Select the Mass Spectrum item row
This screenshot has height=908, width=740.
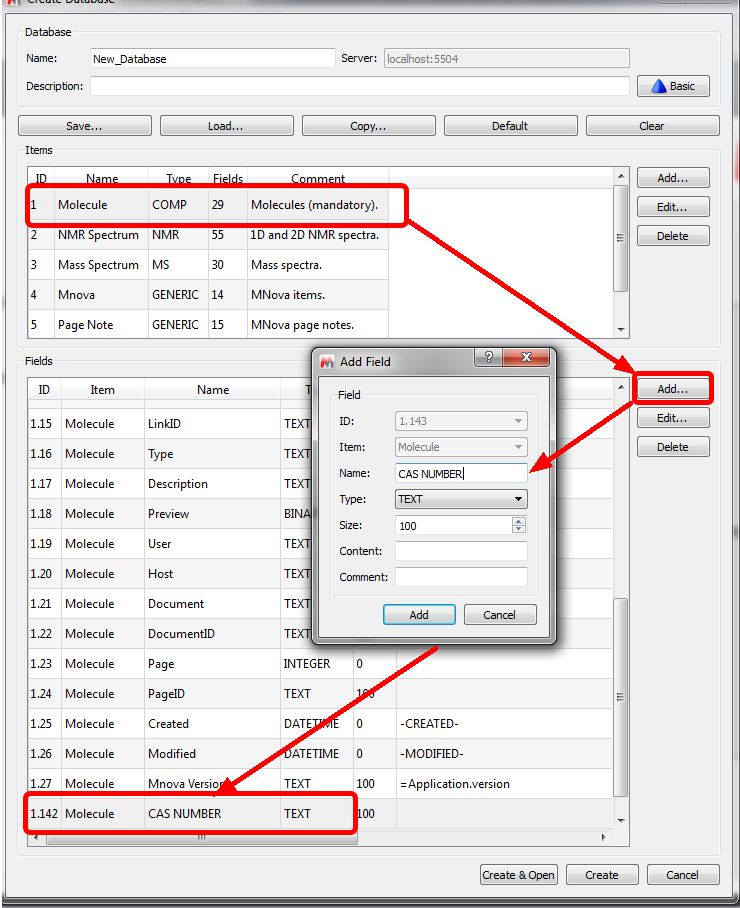coord(208,265)
